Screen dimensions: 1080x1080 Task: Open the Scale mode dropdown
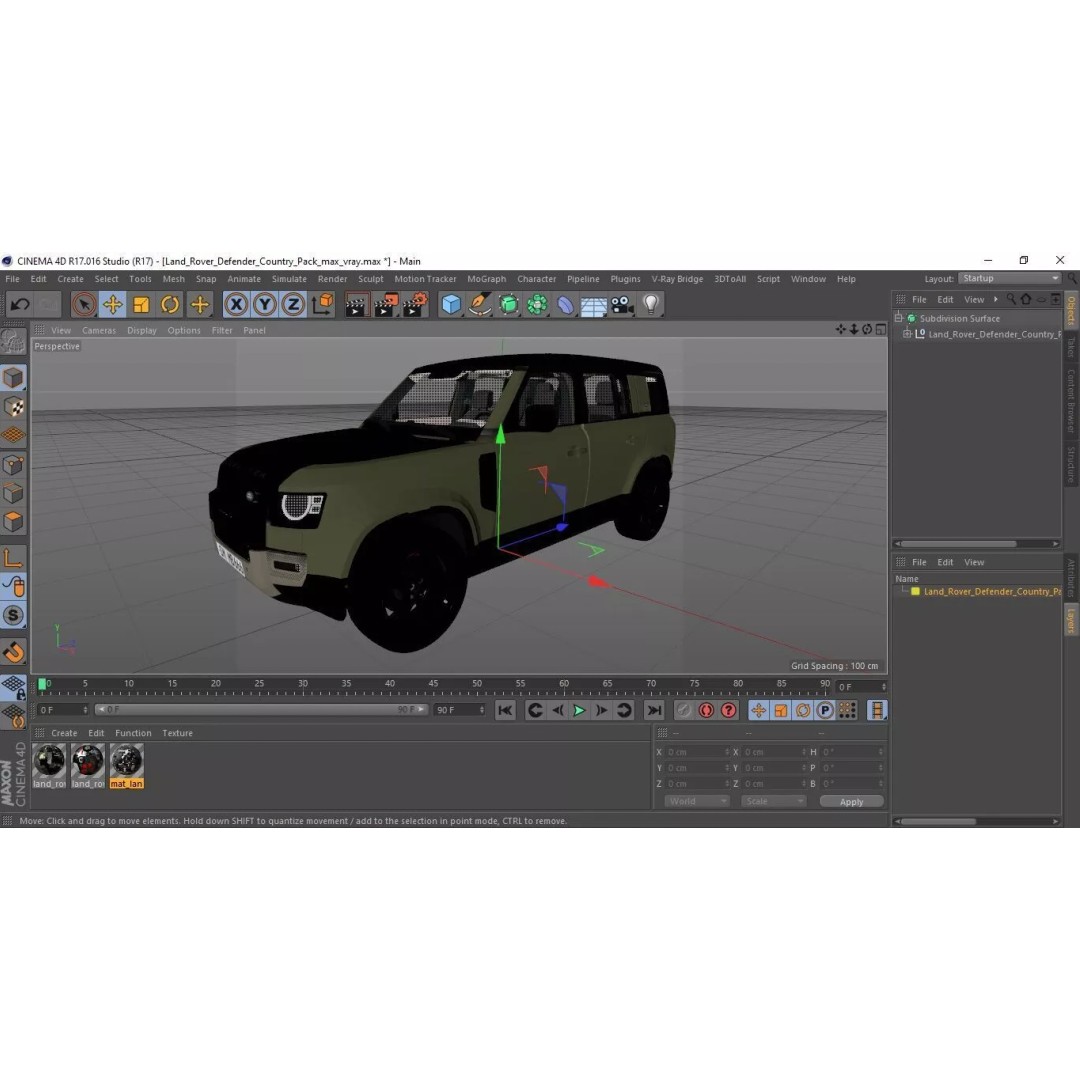click(773, 801)
